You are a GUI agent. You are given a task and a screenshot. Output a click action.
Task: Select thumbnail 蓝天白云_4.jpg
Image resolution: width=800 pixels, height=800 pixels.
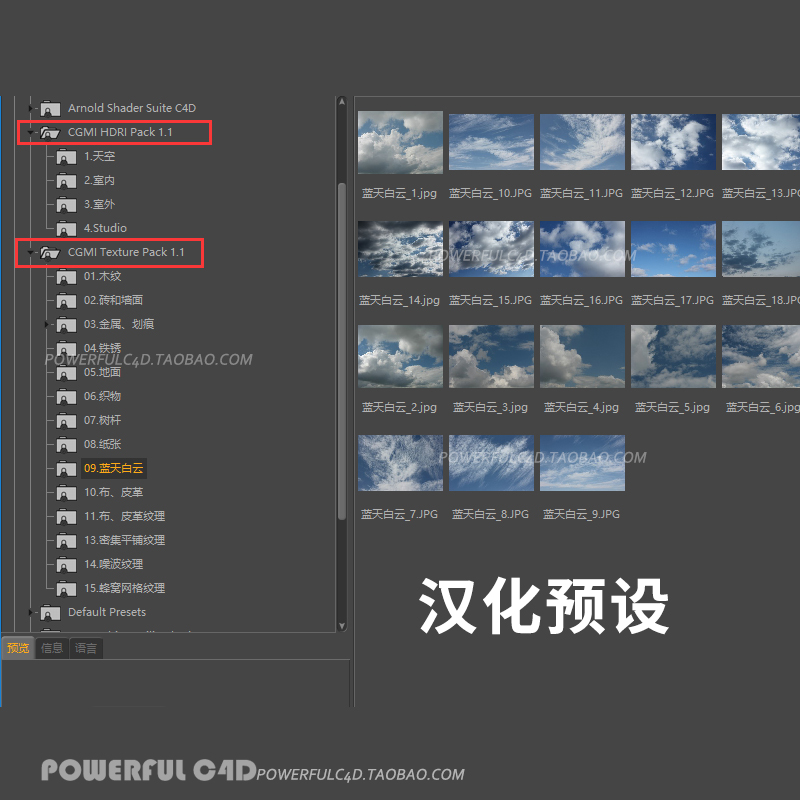tap(582, 357)
